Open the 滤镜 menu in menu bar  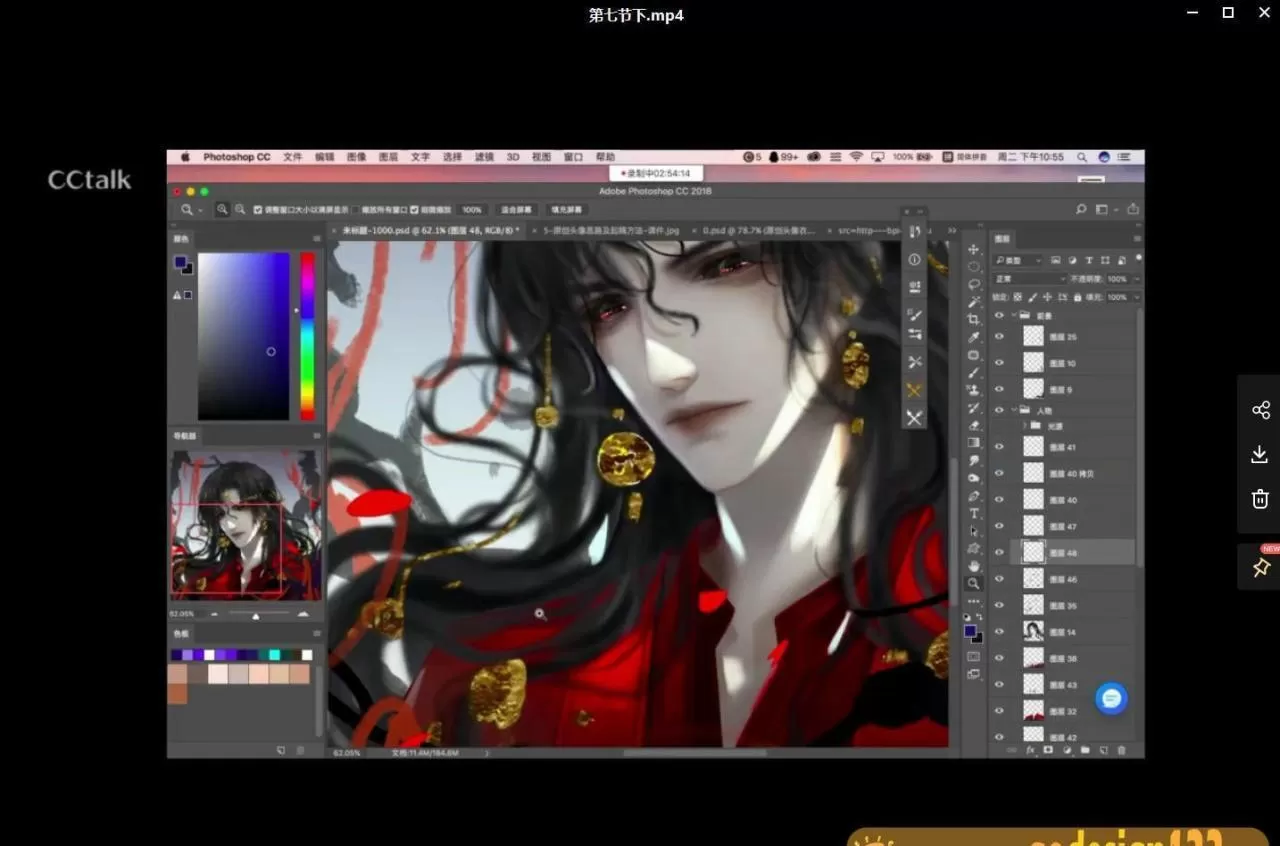point(484,157)
